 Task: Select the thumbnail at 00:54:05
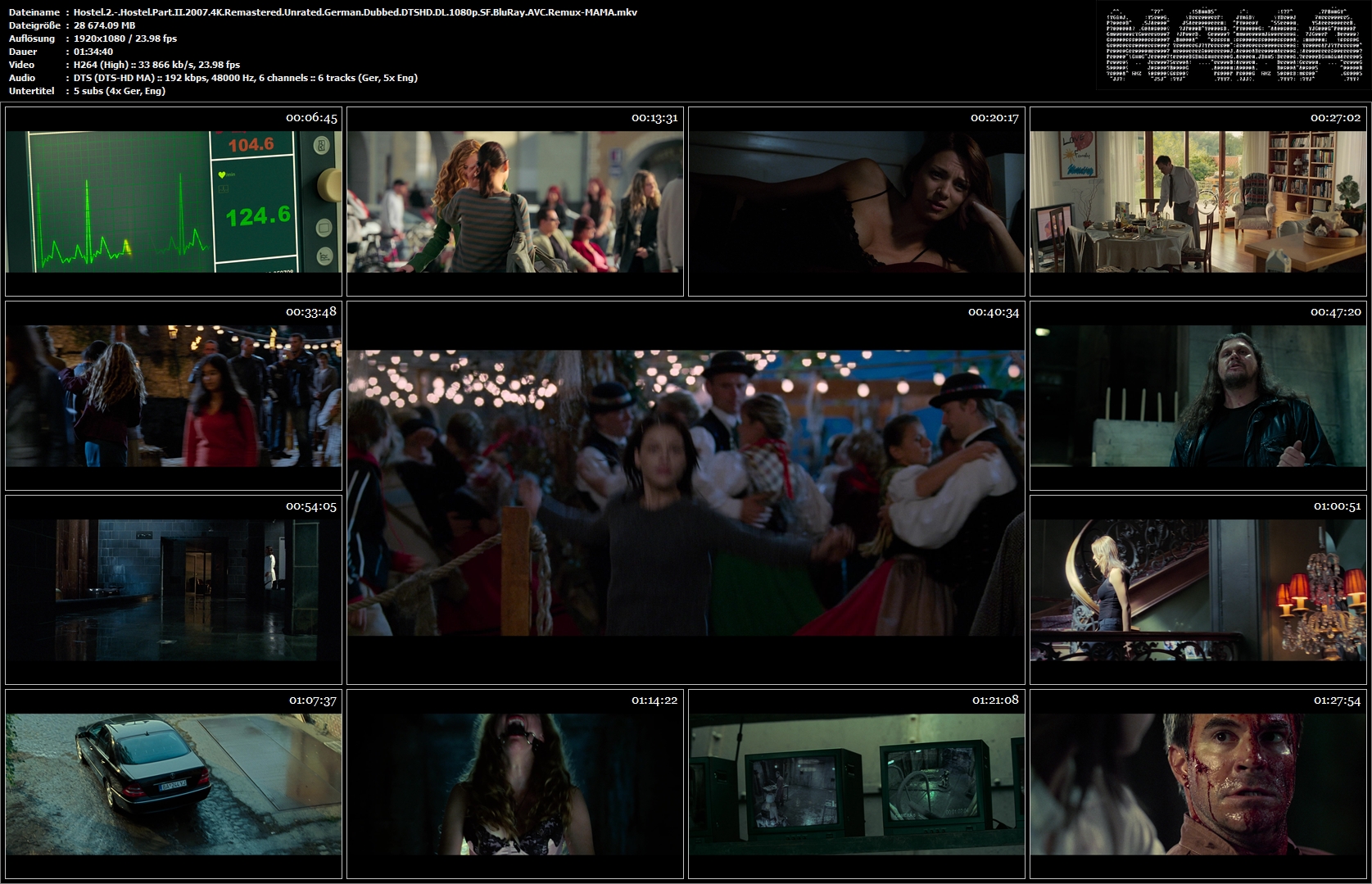click(174, 590)
